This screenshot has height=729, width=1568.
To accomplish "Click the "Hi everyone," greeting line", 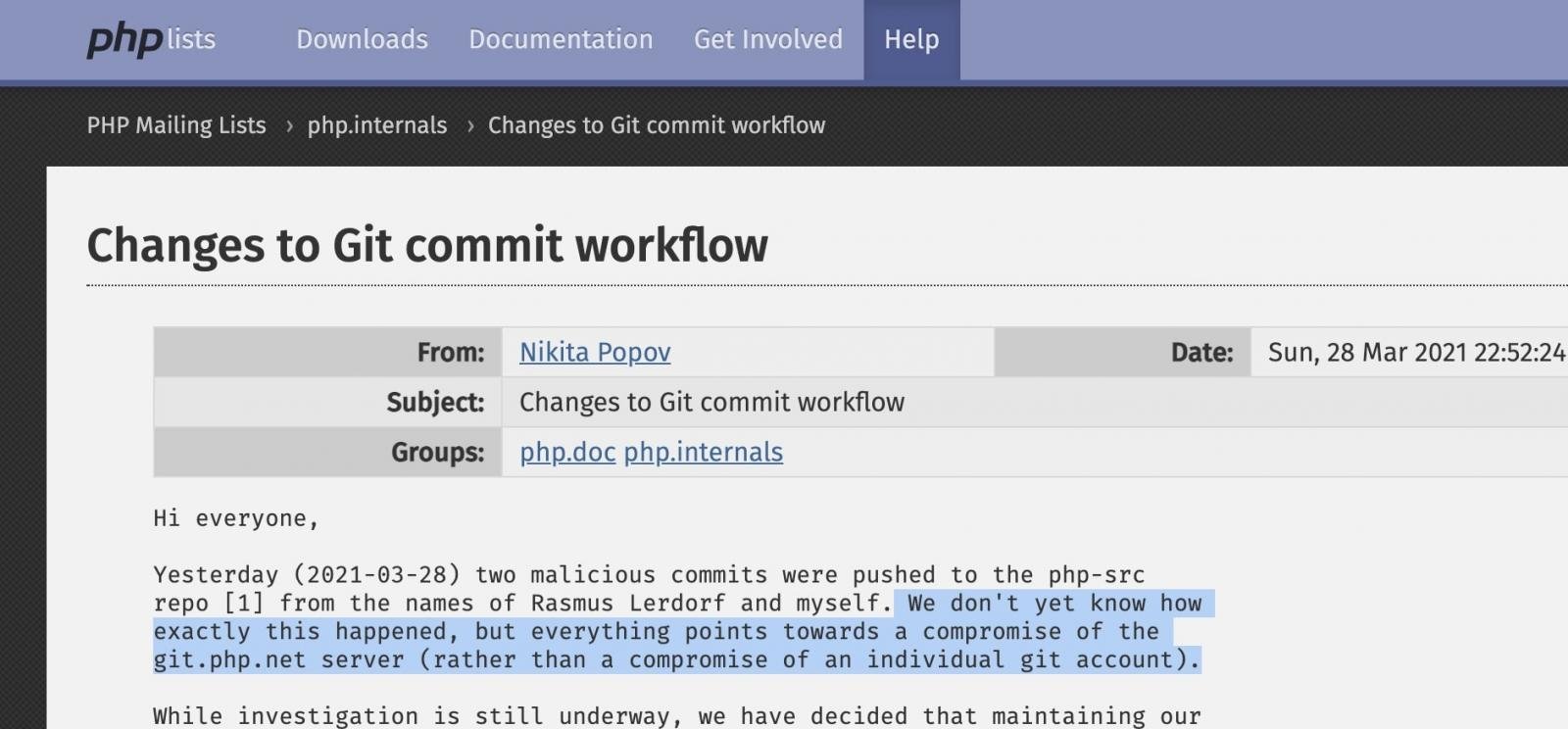I will pos(236,518).
